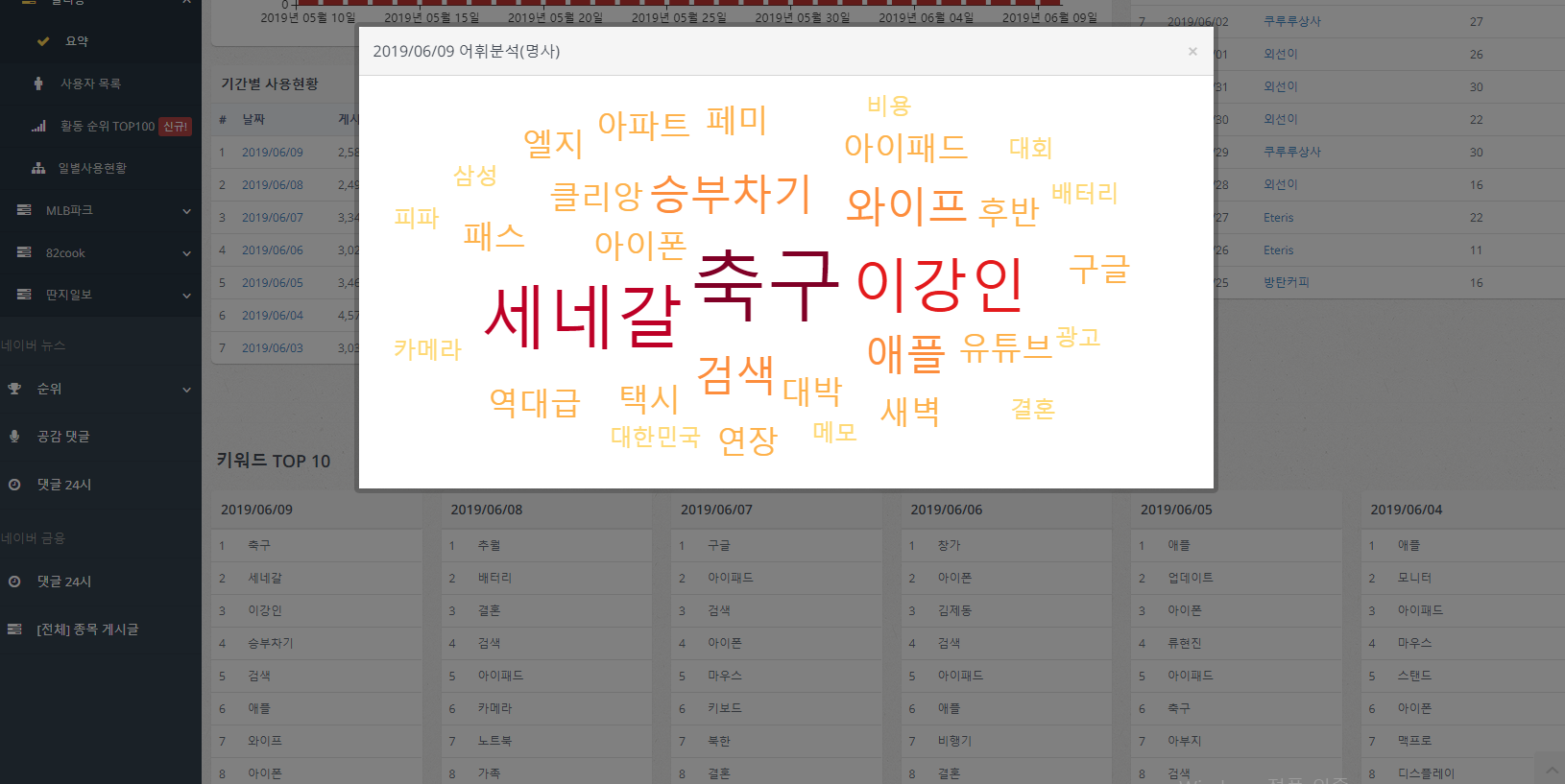Click the person icon beside 사용자 목록

(x=38, y=83)
